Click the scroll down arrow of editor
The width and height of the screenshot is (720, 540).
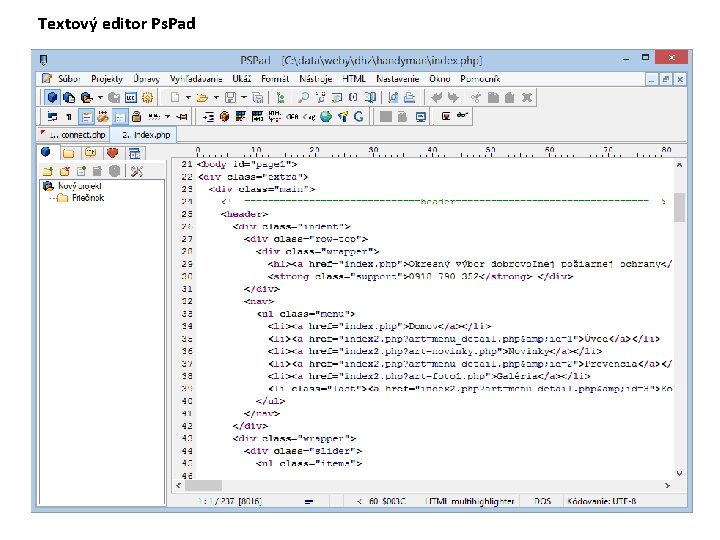click(x=679, y=473)
